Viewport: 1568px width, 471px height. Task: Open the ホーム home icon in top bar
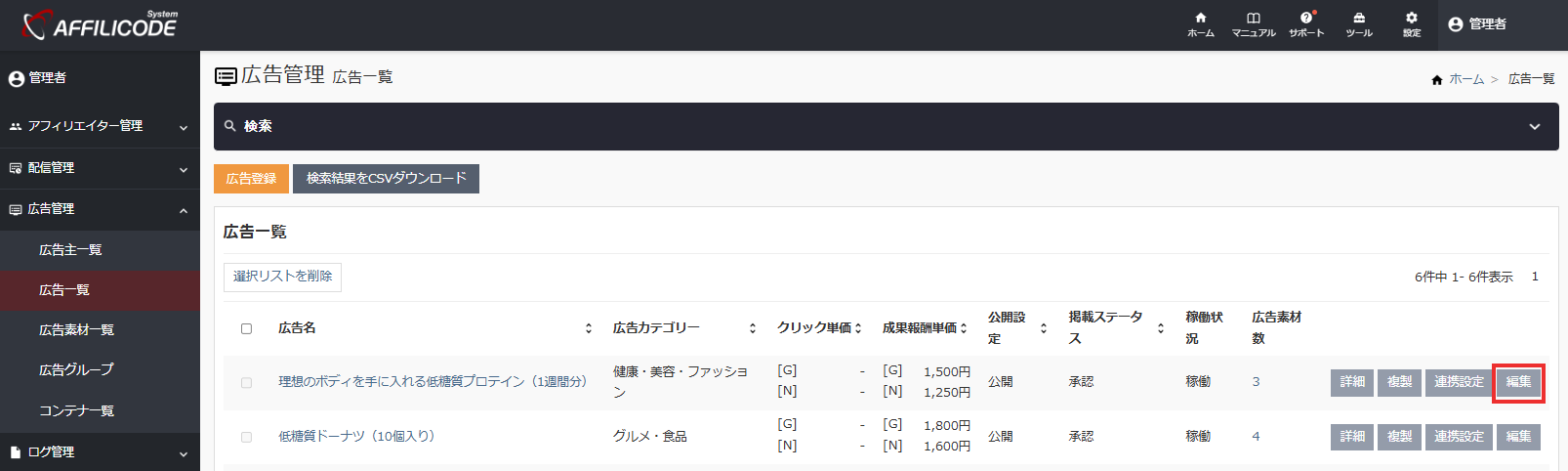[x=1201, y=24]
